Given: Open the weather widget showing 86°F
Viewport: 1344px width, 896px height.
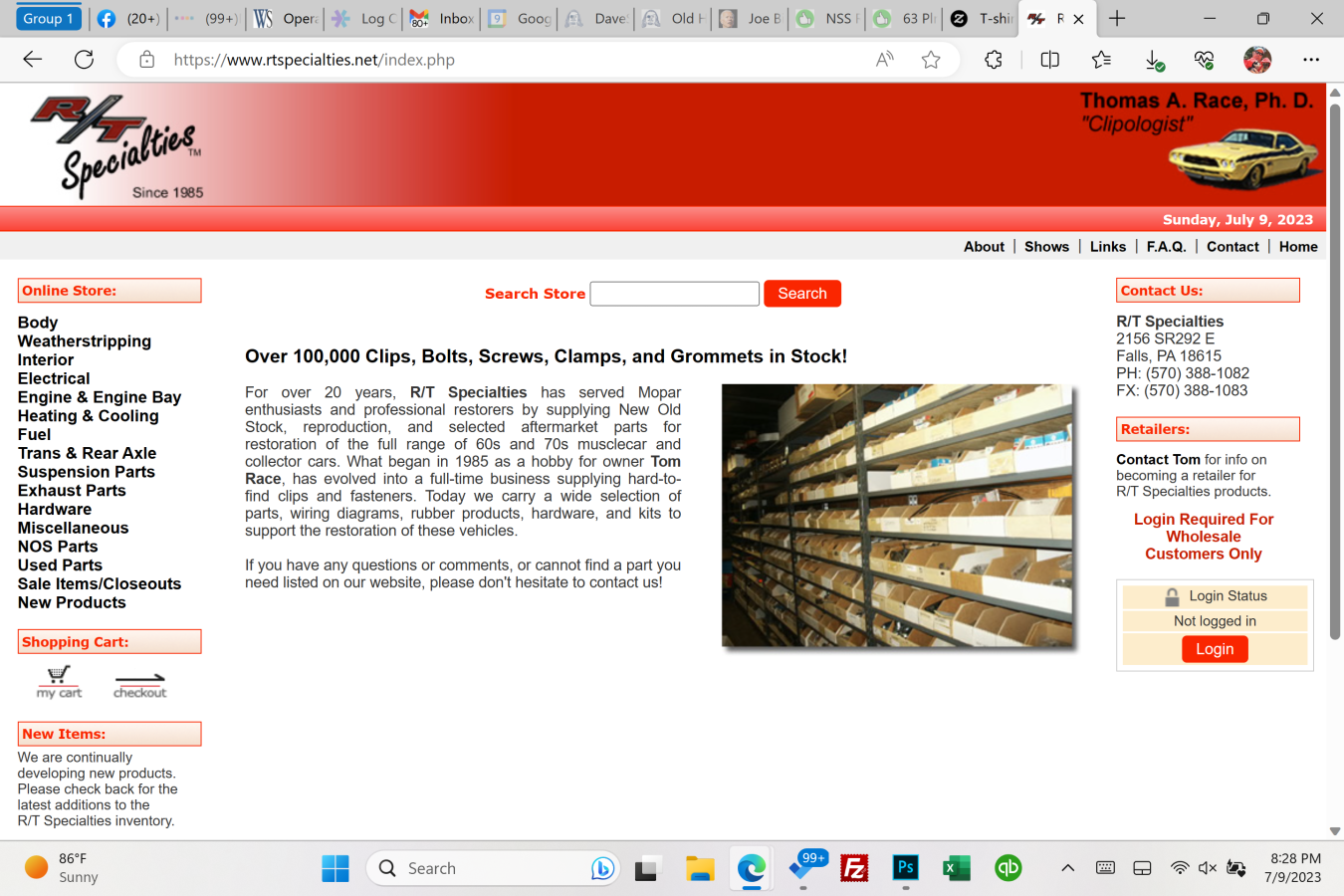Looking at the screenshot, I should coord(62,868).
